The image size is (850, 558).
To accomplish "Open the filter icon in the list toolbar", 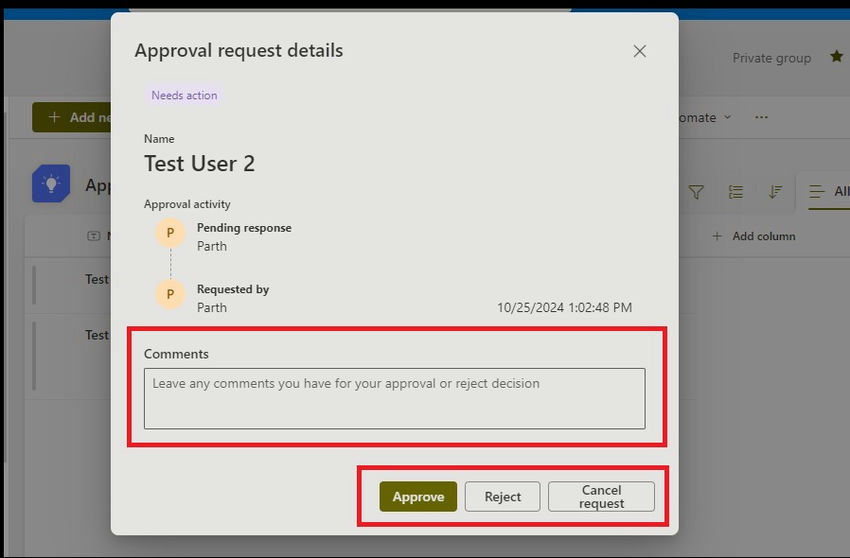I will [x=696, y=191].
